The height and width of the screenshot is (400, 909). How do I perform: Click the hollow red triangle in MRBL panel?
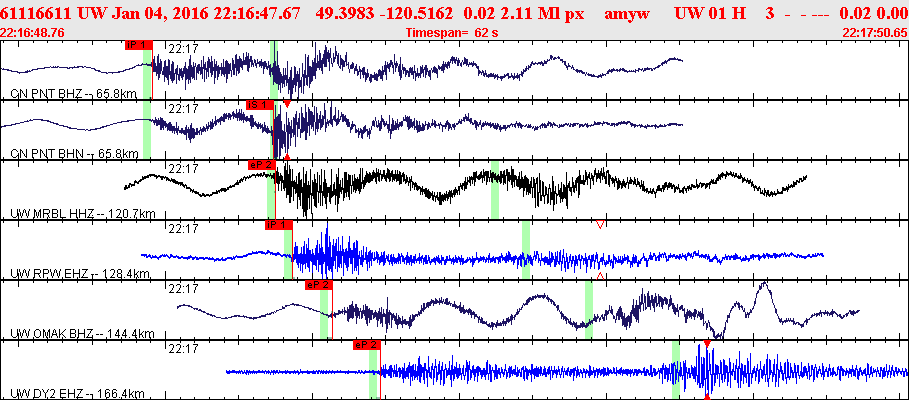pos(600,224)
